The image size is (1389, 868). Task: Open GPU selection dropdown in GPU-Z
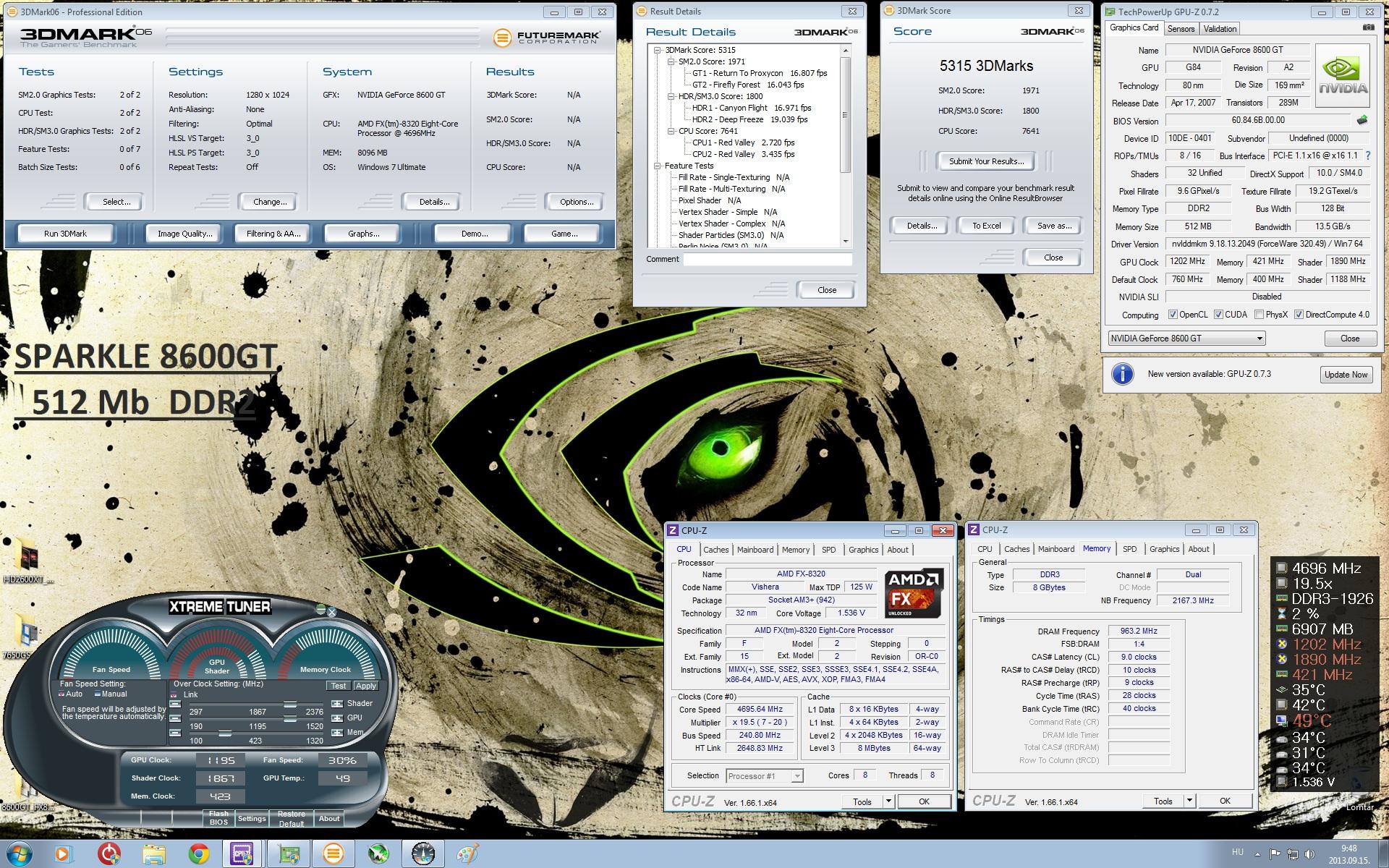(x=1259, y=339)
